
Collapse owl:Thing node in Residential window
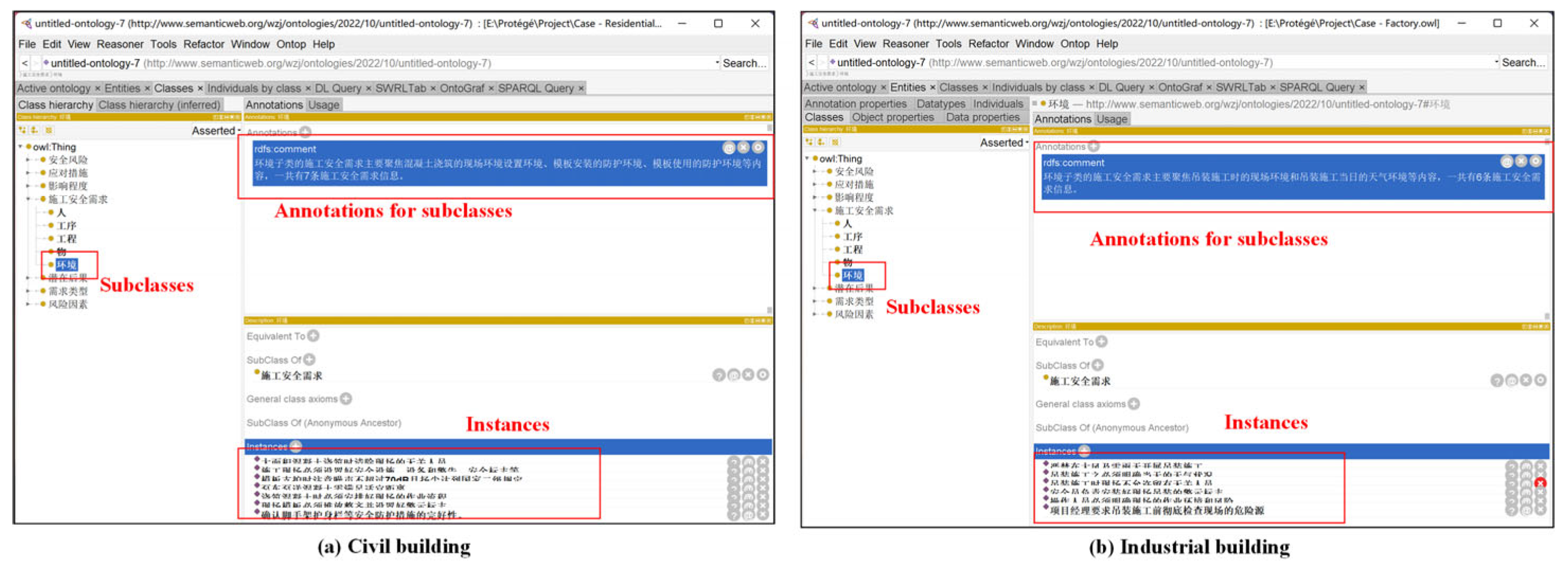[21, 147]
